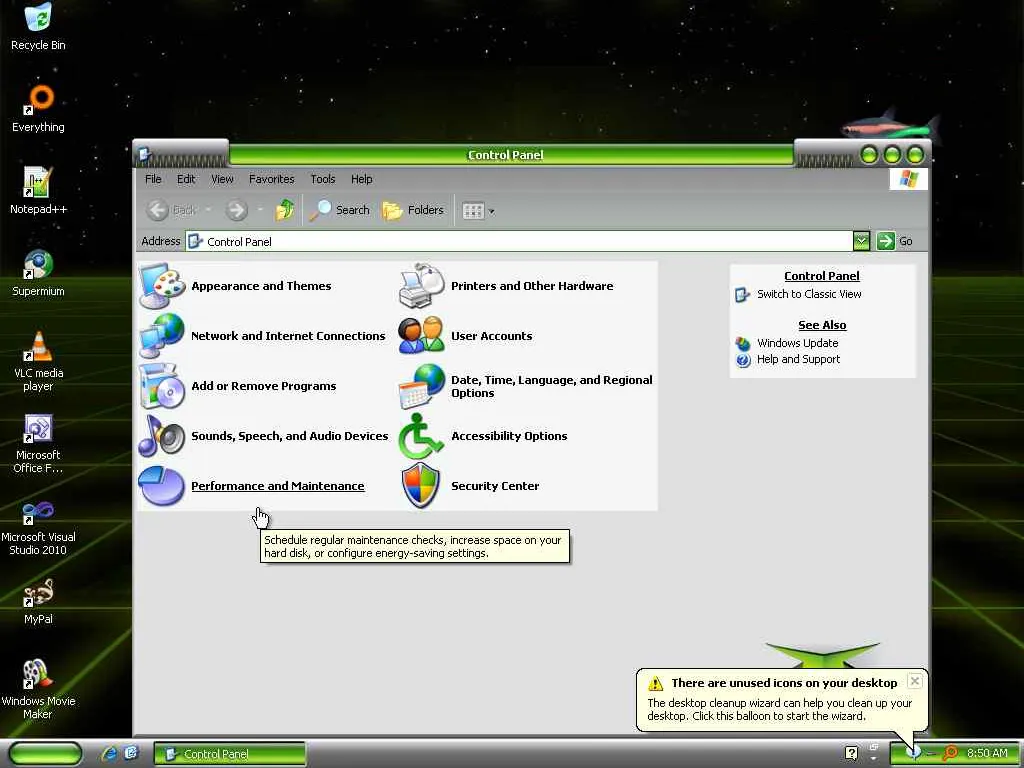The height and width of the screenshot is (768, 1024).
Task: Open the File menu
Action: pos(153,179)
